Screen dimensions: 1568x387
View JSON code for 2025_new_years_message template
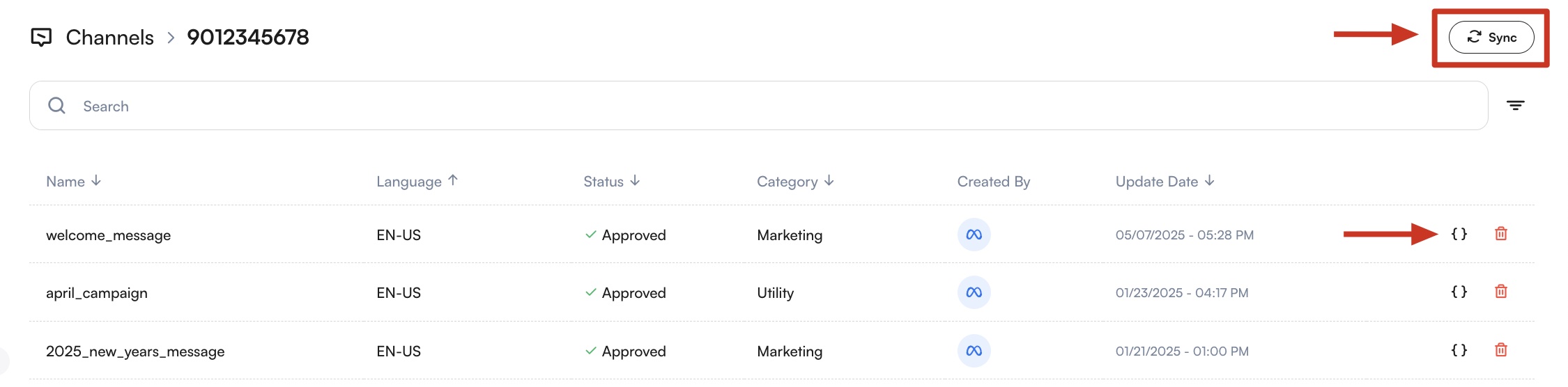tap(1459, 350)
